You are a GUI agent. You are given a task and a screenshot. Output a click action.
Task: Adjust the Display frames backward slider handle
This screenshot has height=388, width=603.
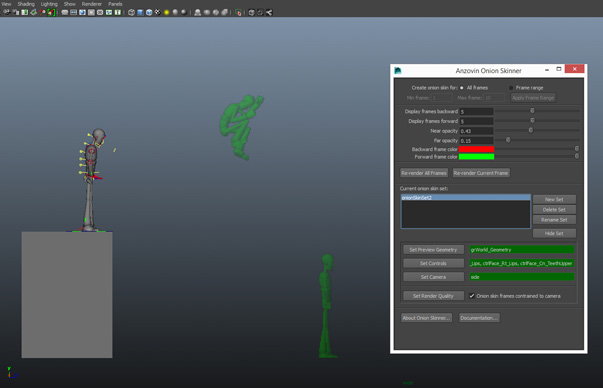click(x=532, y=111)
